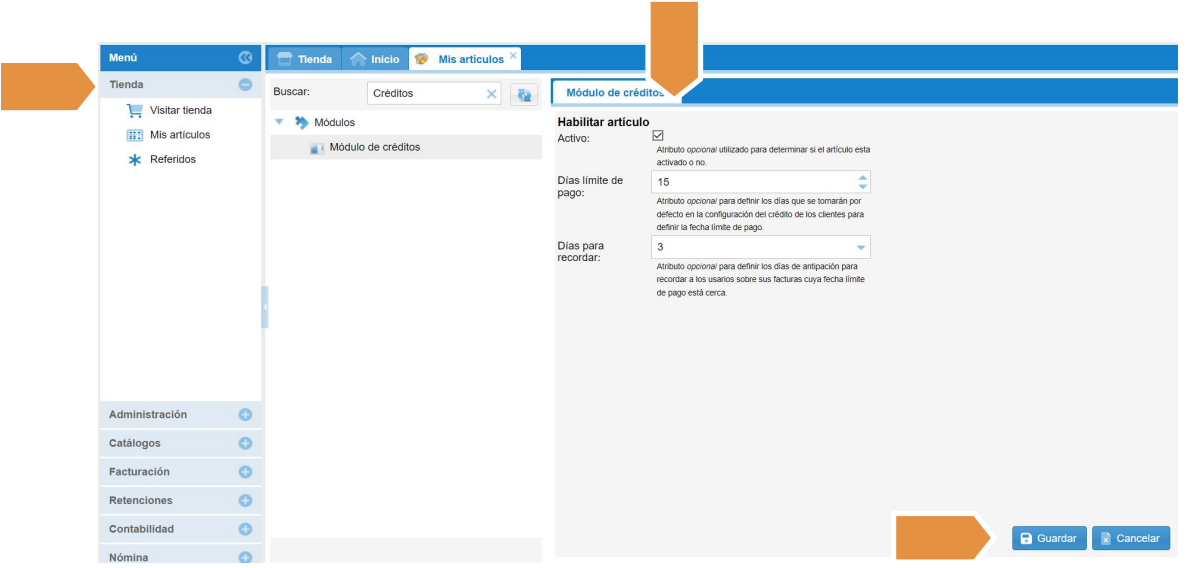
Task: Collapse the Tienda menu section
Action: (245, 85)
